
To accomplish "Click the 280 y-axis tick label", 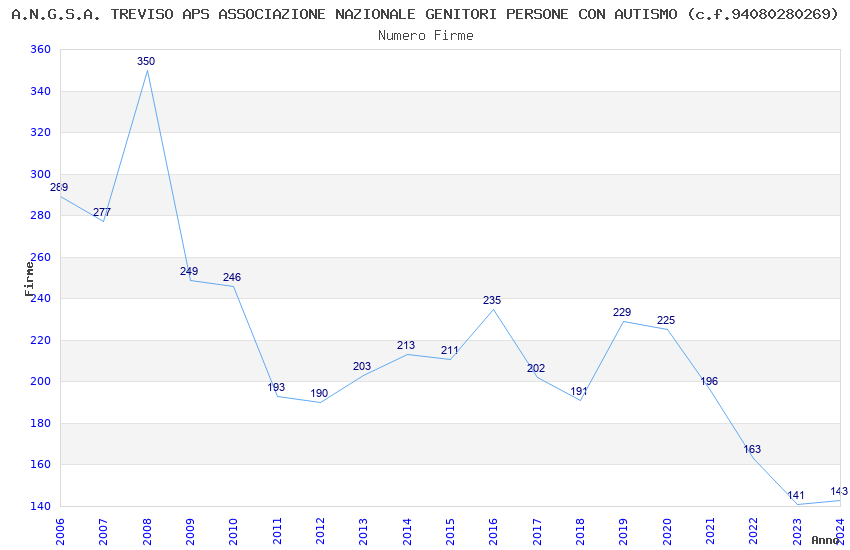I will tap(41, 215).
